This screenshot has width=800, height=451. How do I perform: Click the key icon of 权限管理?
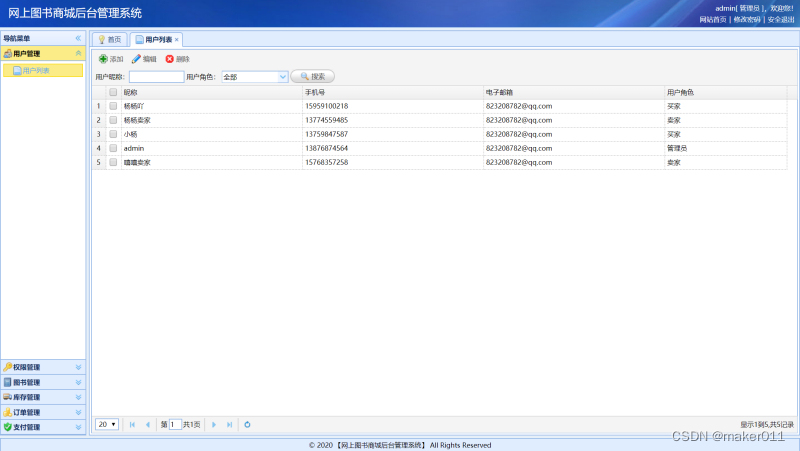(7, 367)
